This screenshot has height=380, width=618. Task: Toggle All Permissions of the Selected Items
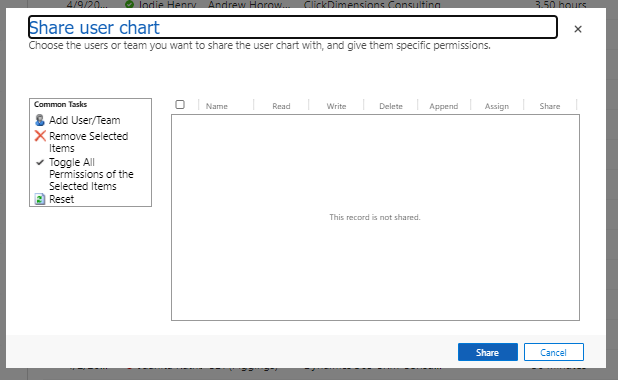tap(91, 174)
